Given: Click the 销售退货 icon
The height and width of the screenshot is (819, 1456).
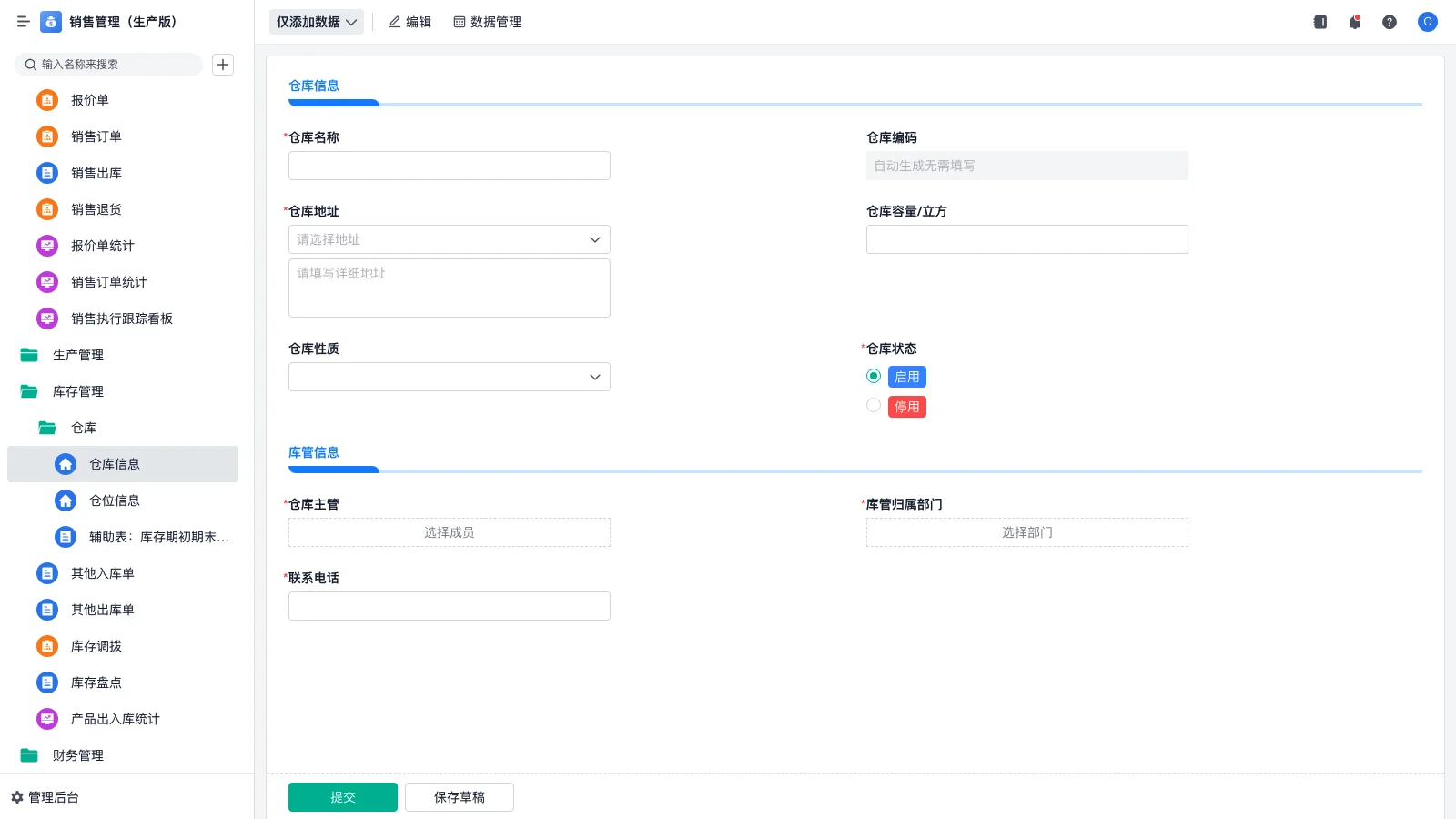Looking at the screenshot, I should click(x=46, y=209).
